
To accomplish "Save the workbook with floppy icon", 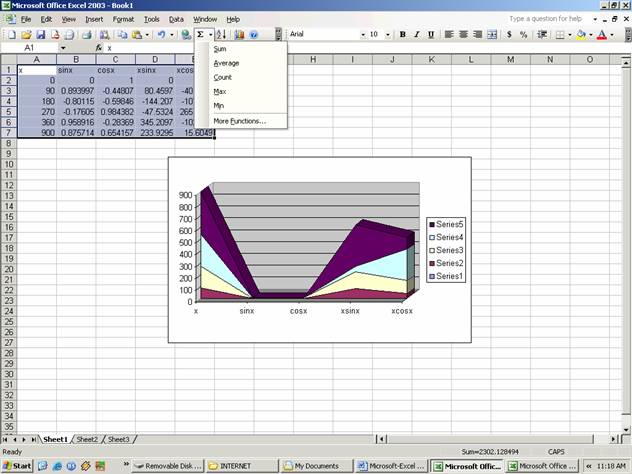I will tap(40, 35).
